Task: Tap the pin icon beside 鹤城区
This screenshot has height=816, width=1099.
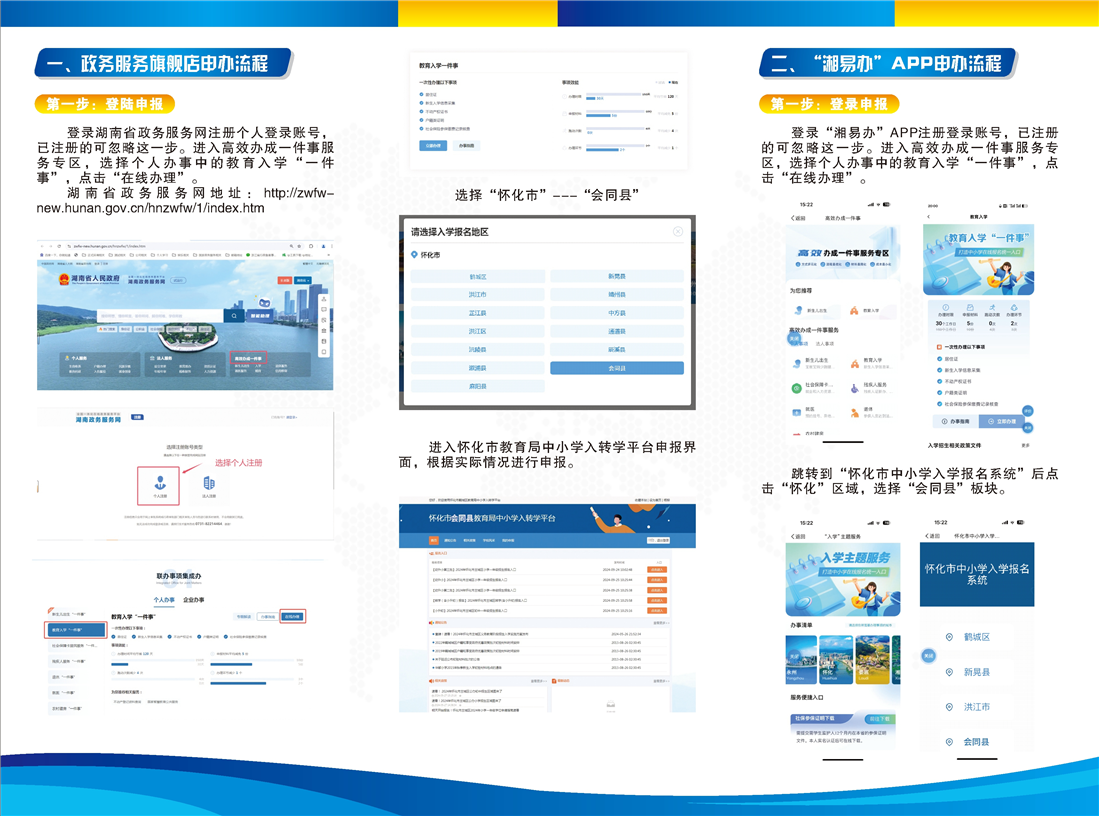Action: click(949, 637)
